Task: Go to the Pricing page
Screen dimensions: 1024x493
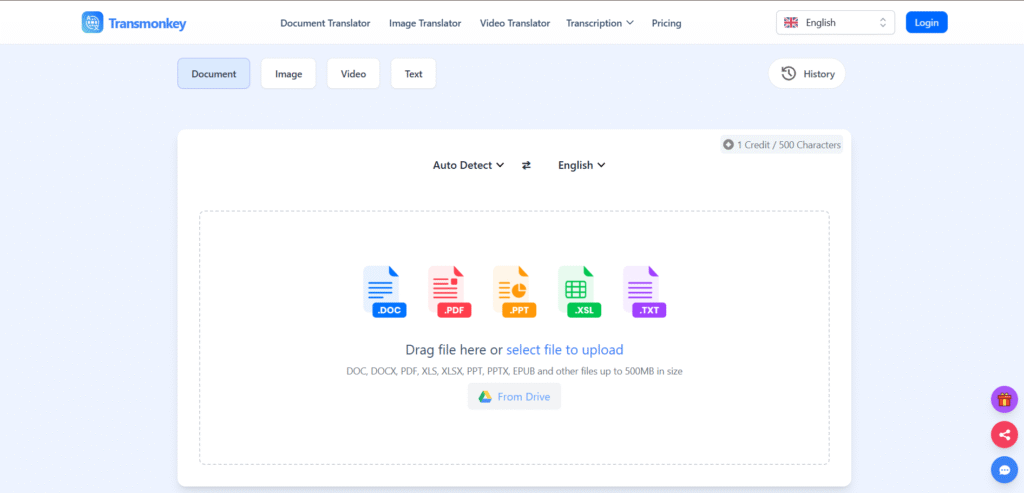Action: tap(666, 23)
